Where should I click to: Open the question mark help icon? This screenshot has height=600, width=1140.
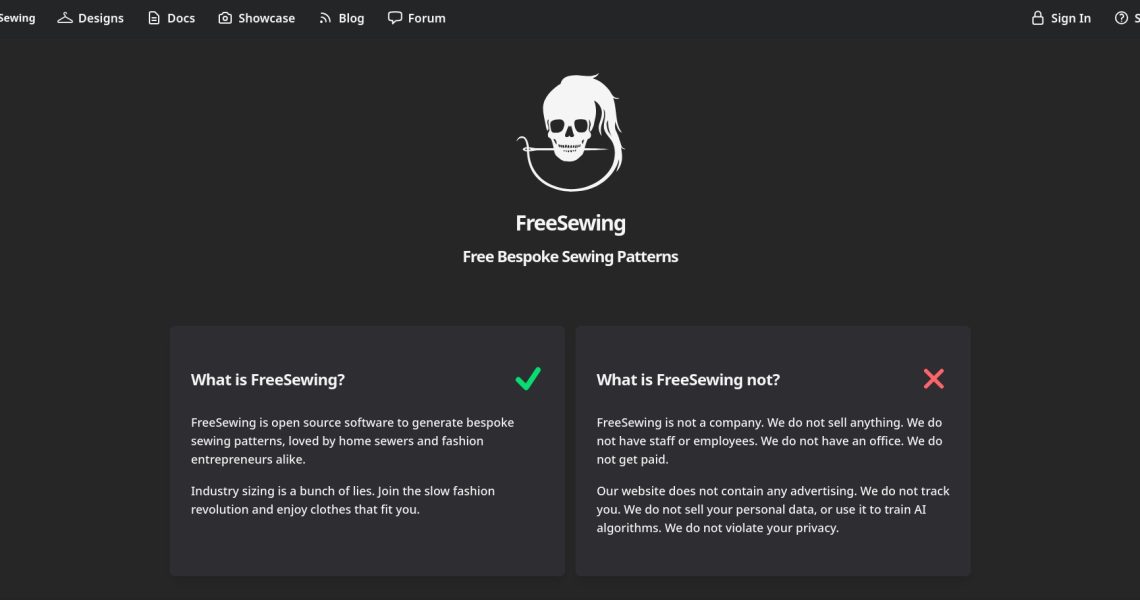tap(1121, 17)
